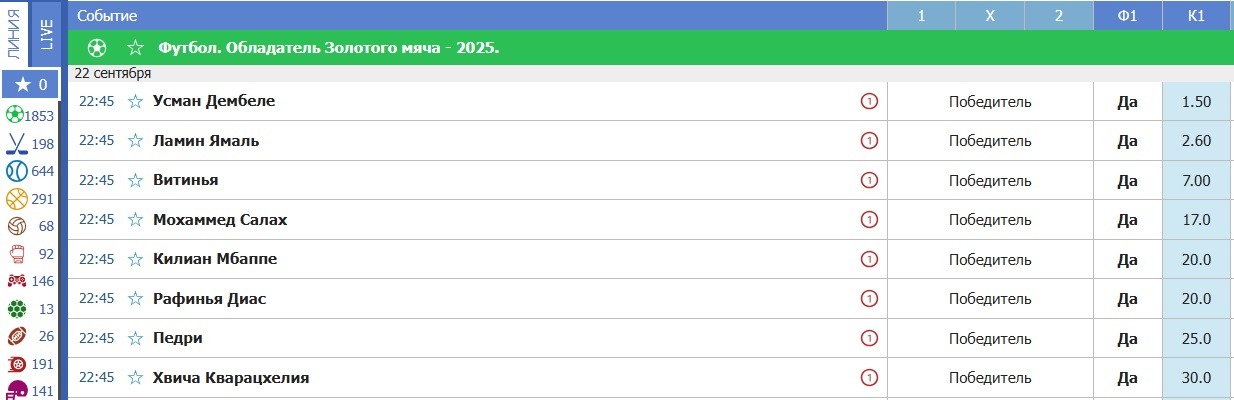Click the 20.0 odds cell for Рафинья Диас

(x=1196, y=299)
